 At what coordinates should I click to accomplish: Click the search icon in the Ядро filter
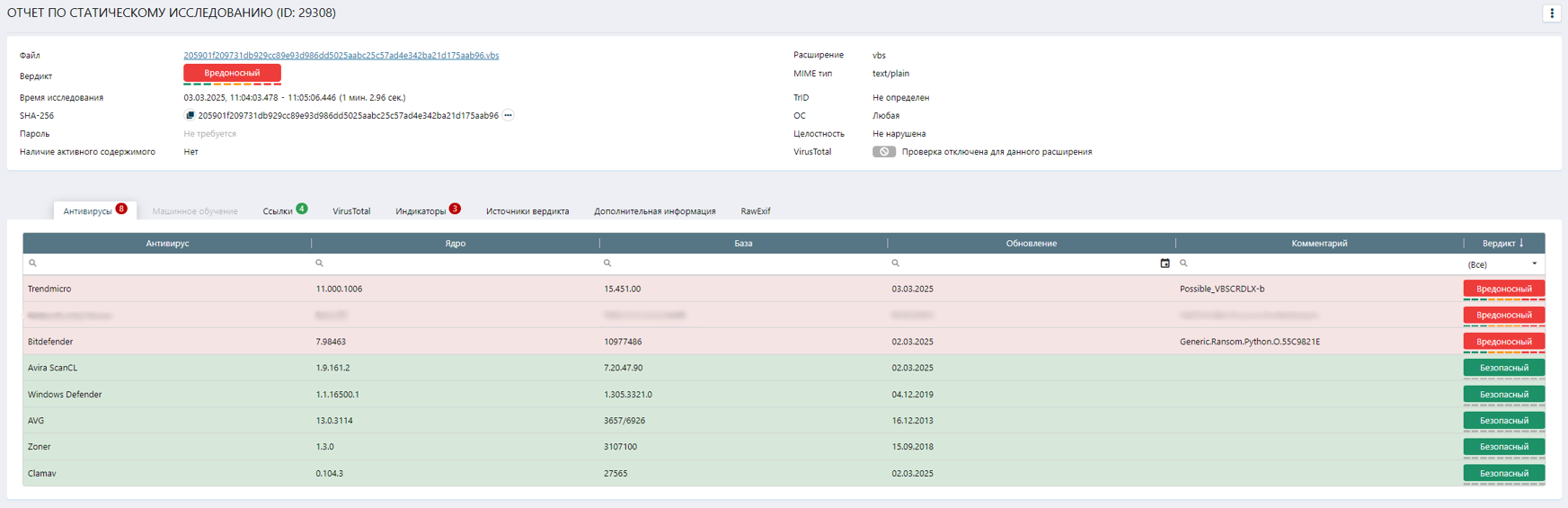click(319, 263)
